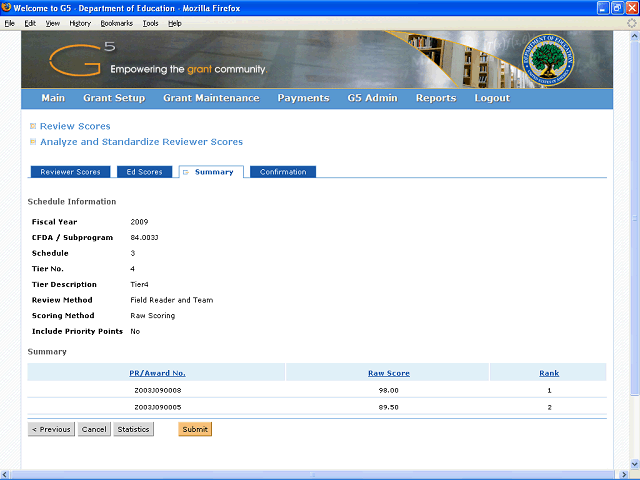This screenshot has height=480, width=640.
Task: Sort table by PR/Award No. column
Action: click(x=158, y=373)
